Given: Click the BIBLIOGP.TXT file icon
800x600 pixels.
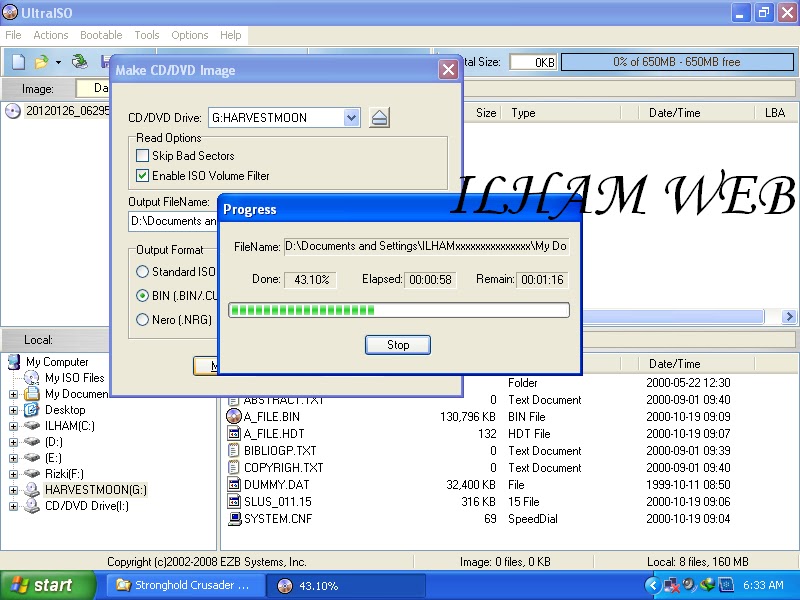Looking at the screenshot, I should (x=234, y=451).
